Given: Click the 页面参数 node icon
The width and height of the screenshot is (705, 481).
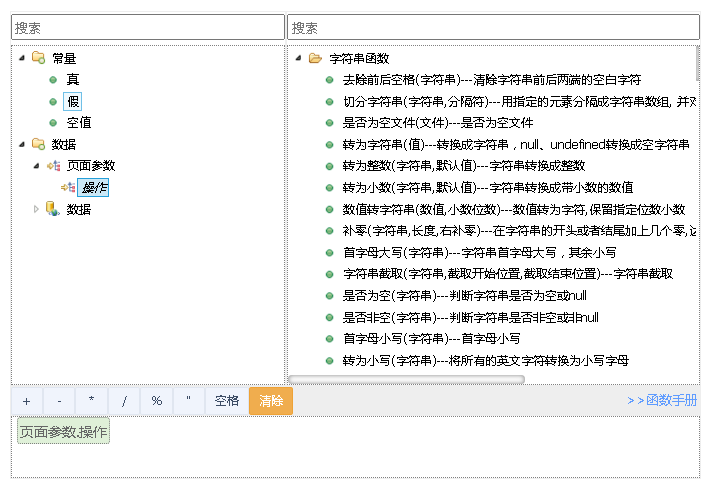Looking at the screenshot, I should click(53, 166).
